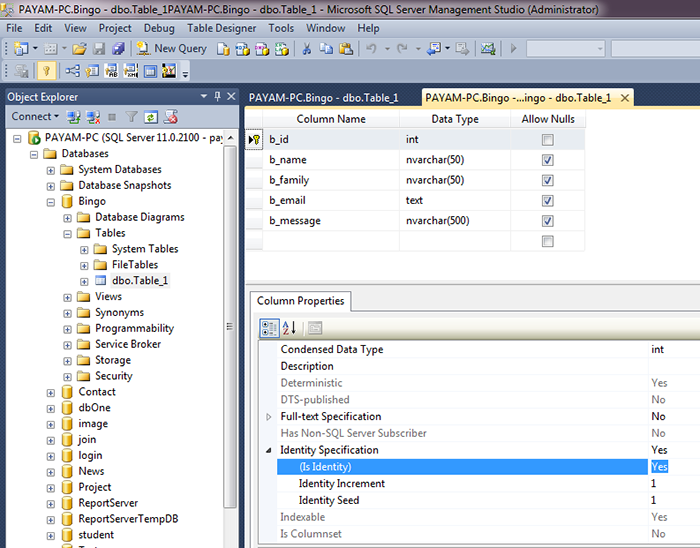Click Disconnect server icon in Object Explorer
Screen dimensions: 700x548
(93, 117)
